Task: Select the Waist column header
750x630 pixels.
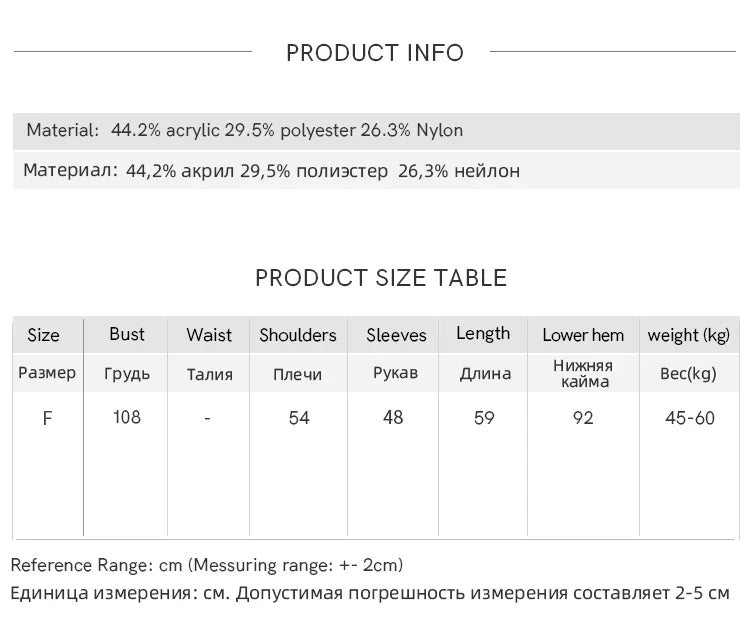Action: (x=209, y=335)
